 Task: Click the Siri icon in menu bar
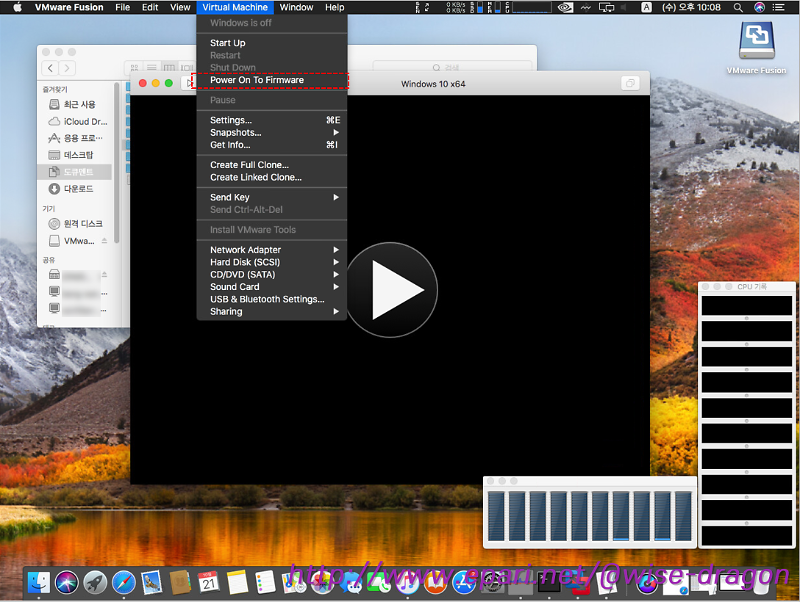pyautogui.click(x=760, y=7)
